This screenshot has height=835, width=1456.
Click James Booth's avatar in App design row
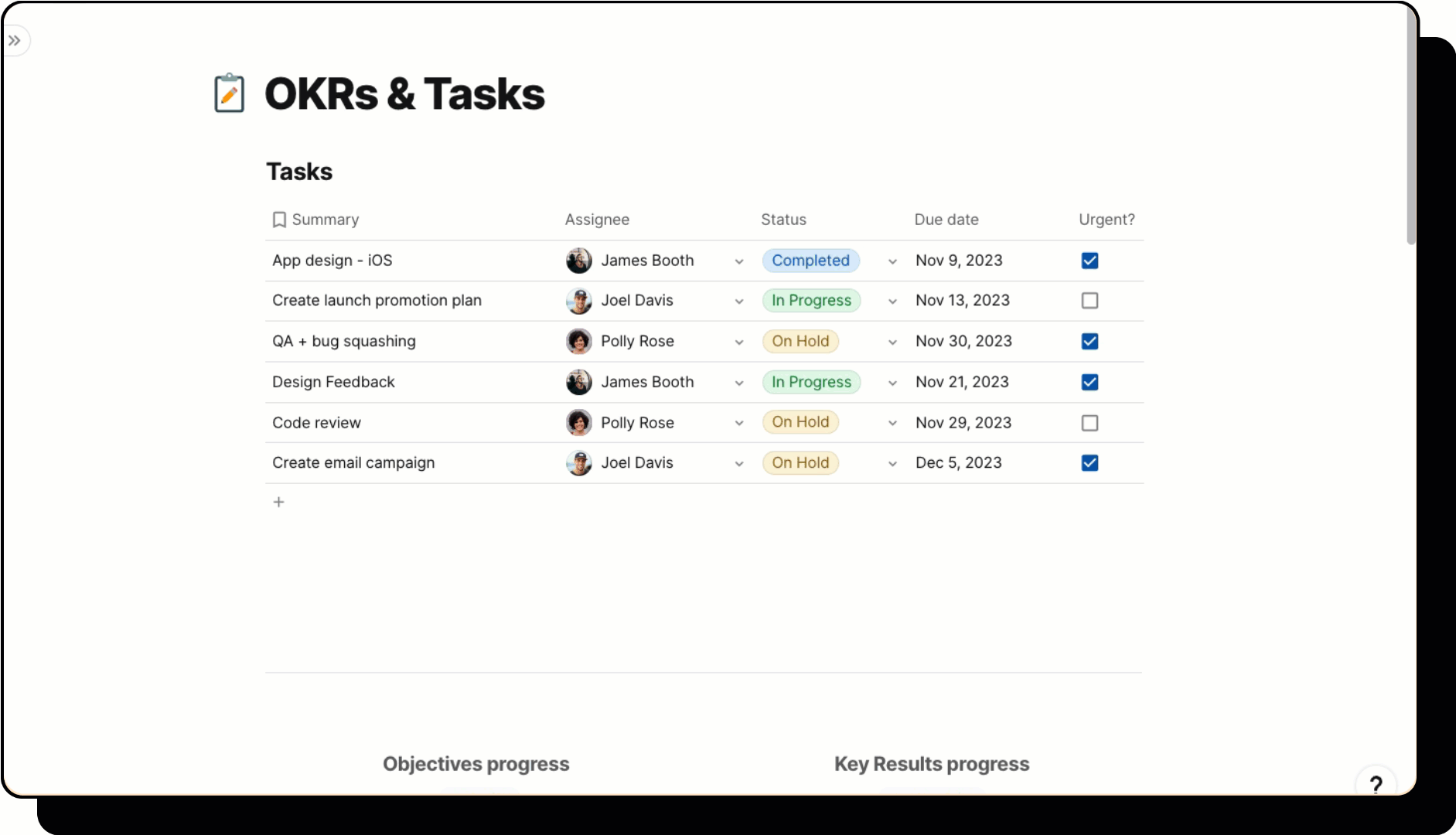pos(578,261)
